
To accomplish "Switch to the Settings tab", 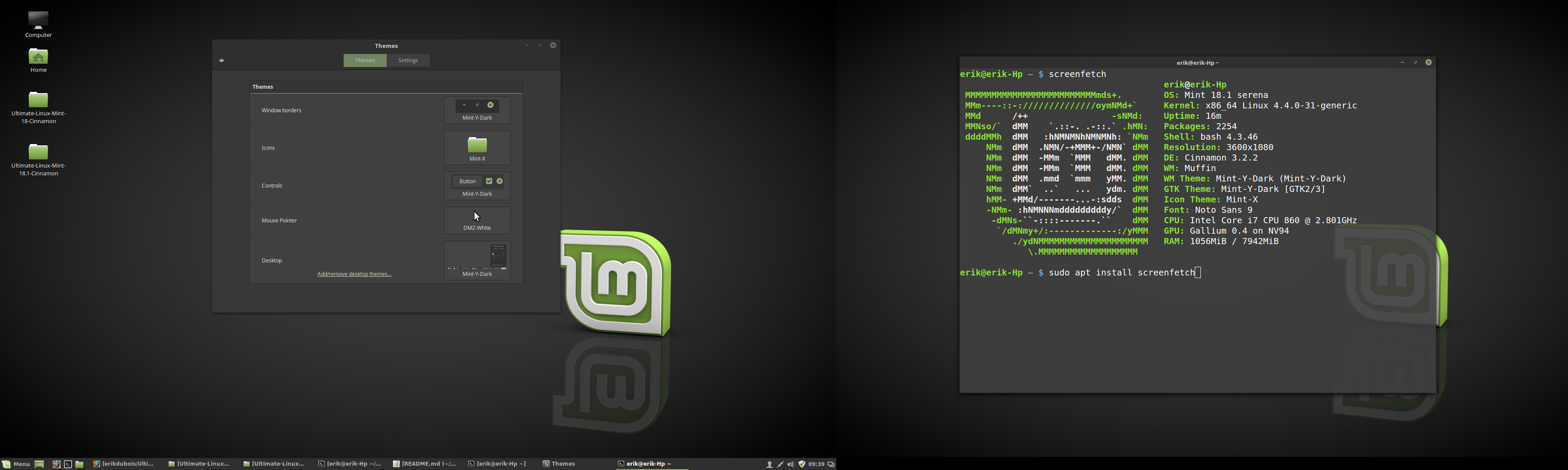I will [409, 60].
